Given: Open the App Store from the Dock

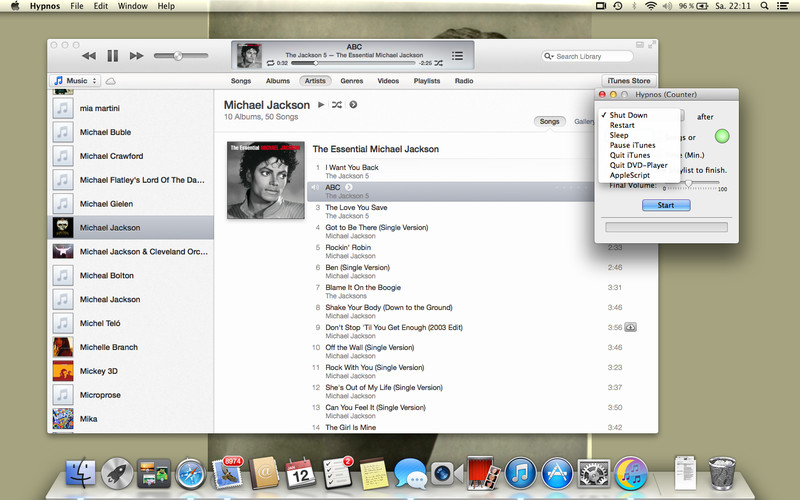Looking at the screenshot, I should coord(557,472).
